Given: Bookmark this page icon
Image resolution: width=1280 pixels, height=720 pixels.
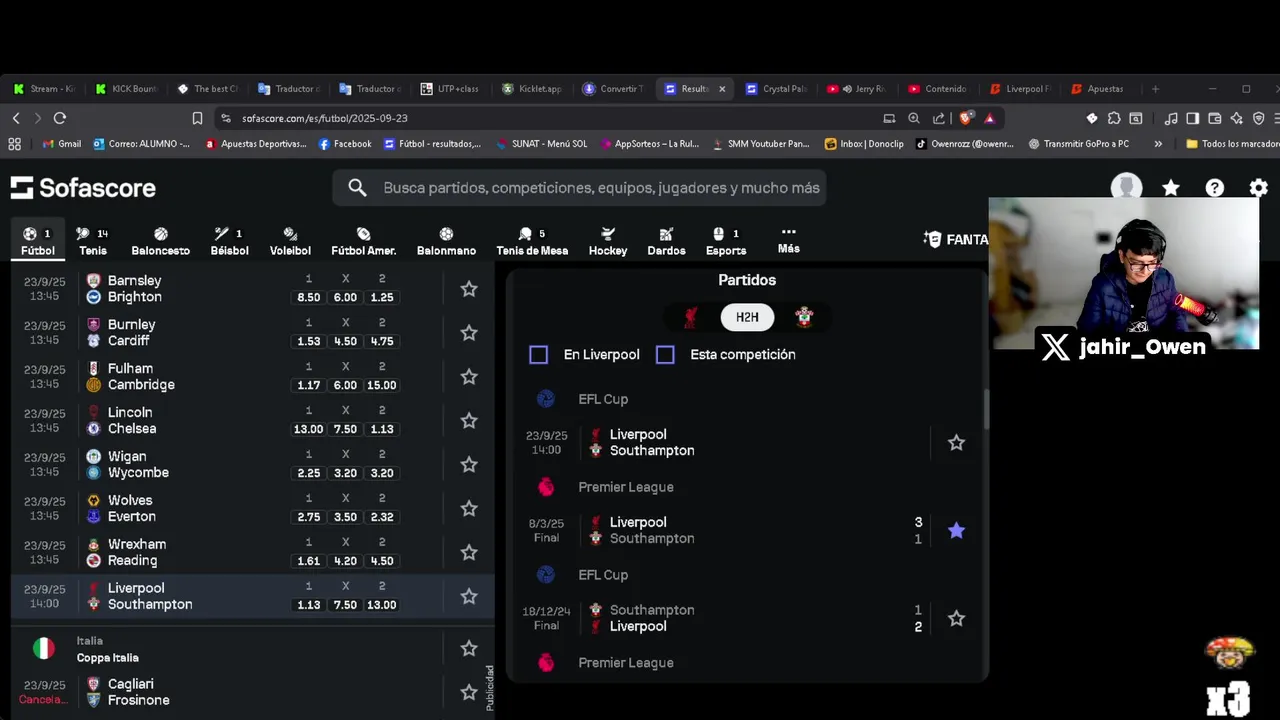Looking at the screenshot, I should coord(197,118).
